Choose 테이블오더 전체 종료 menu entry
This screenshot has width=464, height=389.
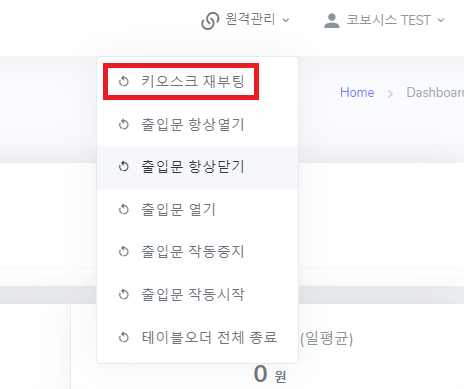[x=197, y=337]
